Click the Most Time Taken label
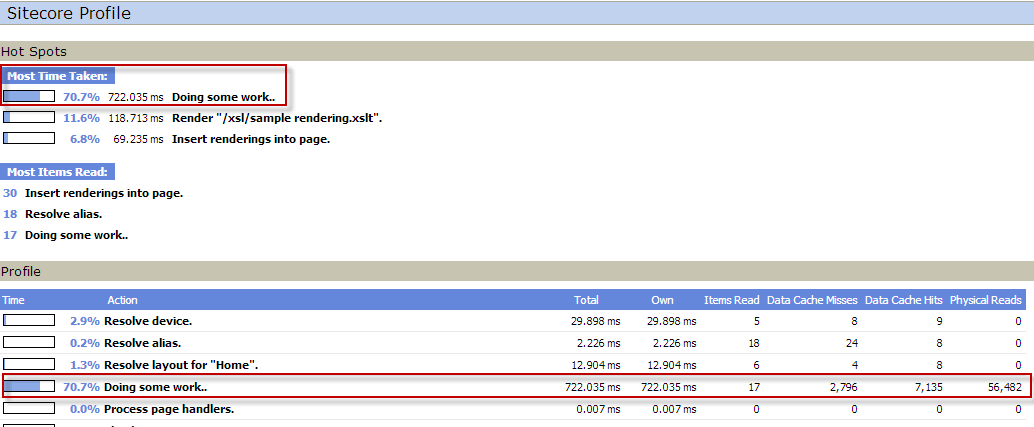The image size is (1034, 427). click(x=57, y=76)
